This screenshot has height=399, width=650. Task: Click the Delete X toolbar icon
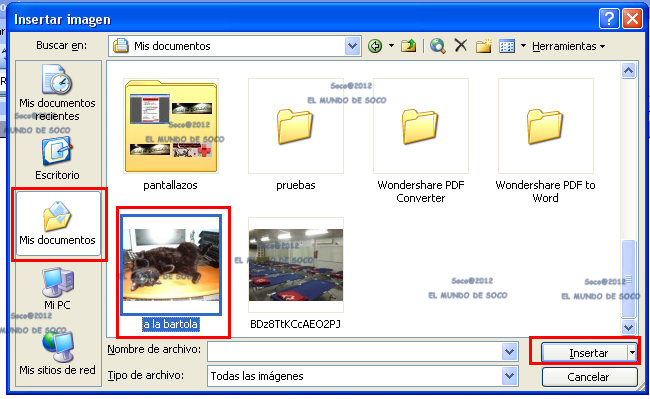point(461,46)
